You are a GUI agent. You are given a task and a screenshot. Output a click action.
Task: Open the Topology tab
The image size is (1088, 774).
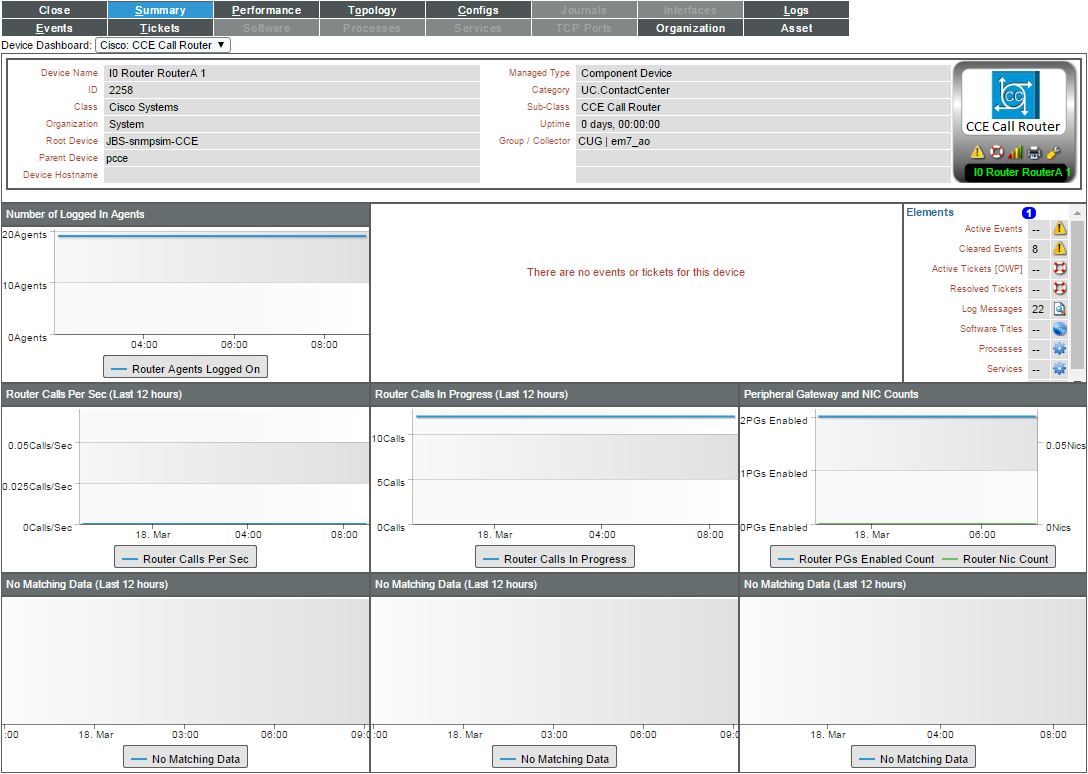372,10
